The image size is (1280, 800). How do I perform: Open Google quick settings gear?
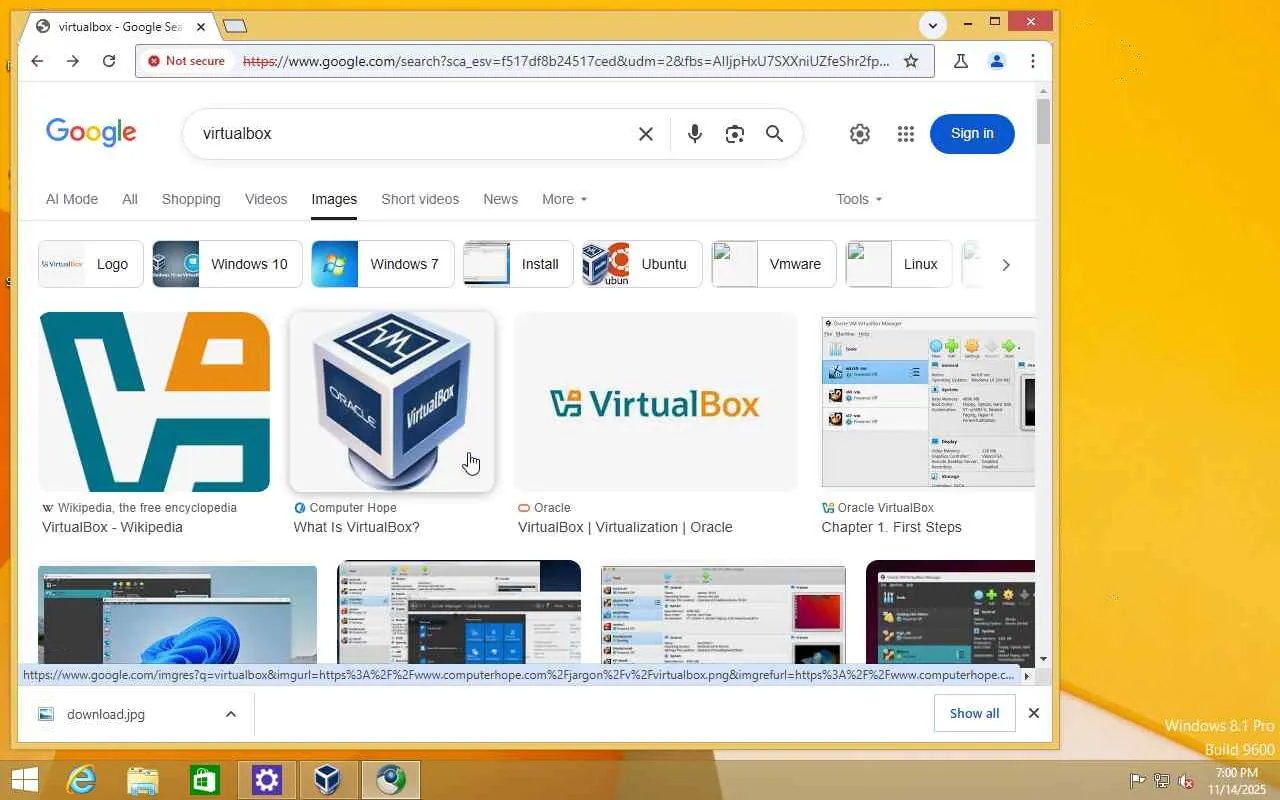[x=860, y=134]
